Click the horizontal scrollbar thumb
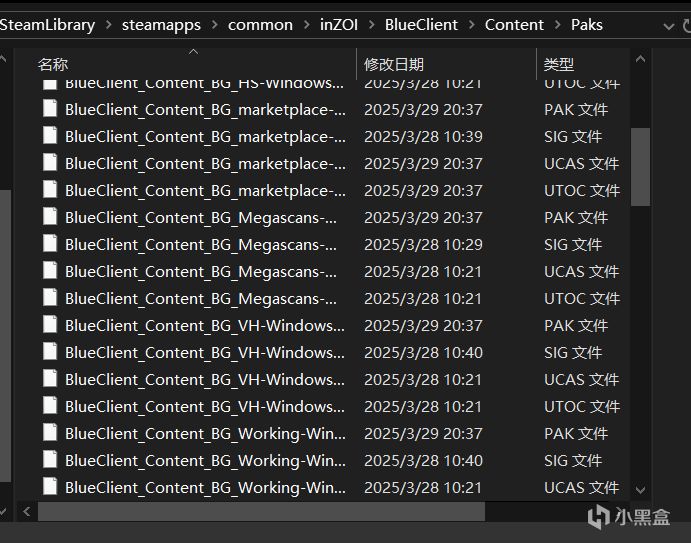The width and height of the screenshot is (691, 543). [x=260, y=511]
